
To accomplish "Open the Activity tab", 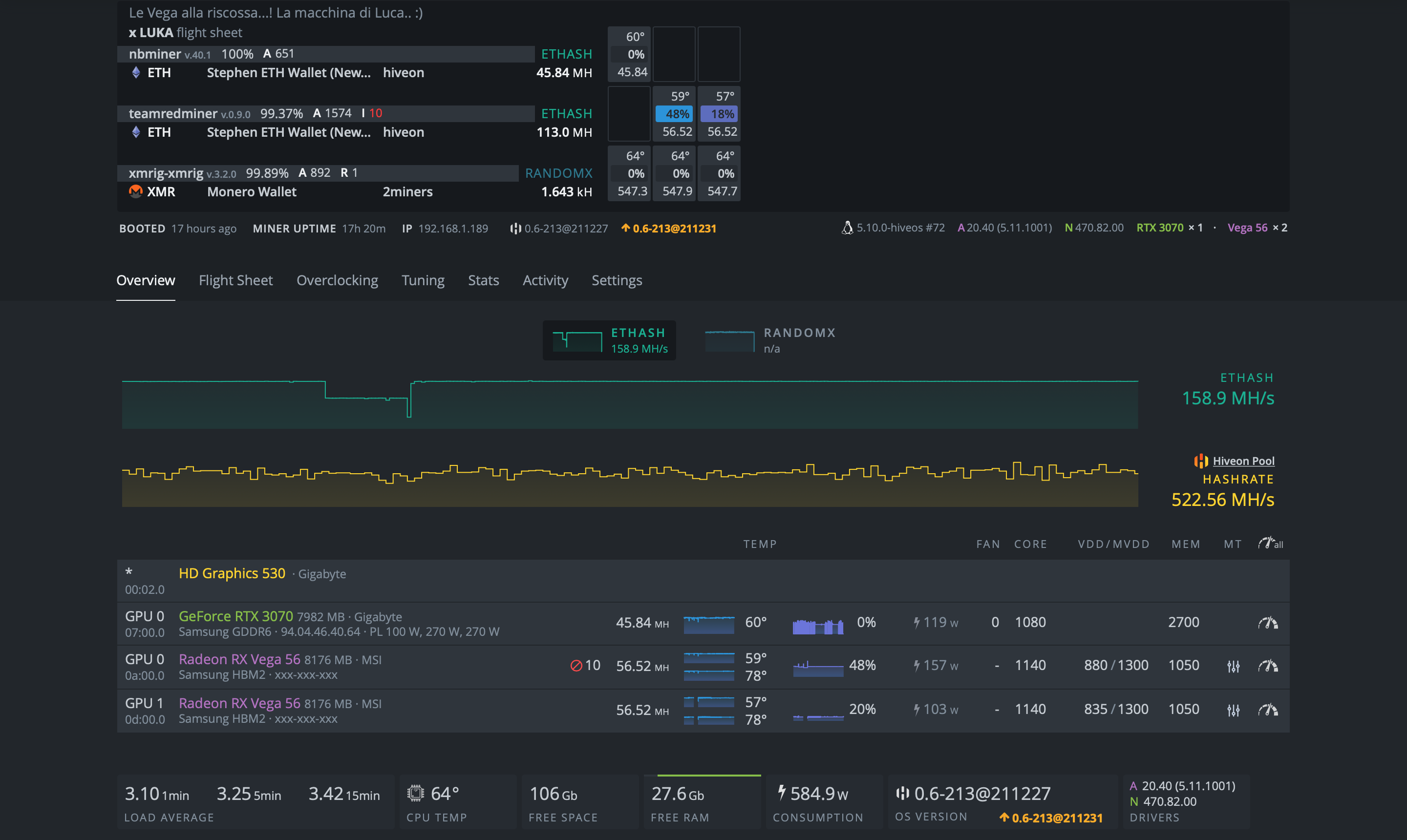I will tap(545, 280).
